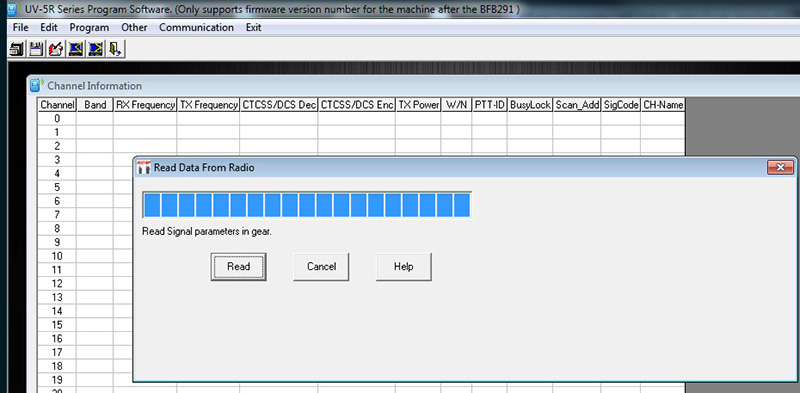Click the Save floppy disk toolbar icon
The height and width of the screenshot is (393, 800).
coord(36,50)
